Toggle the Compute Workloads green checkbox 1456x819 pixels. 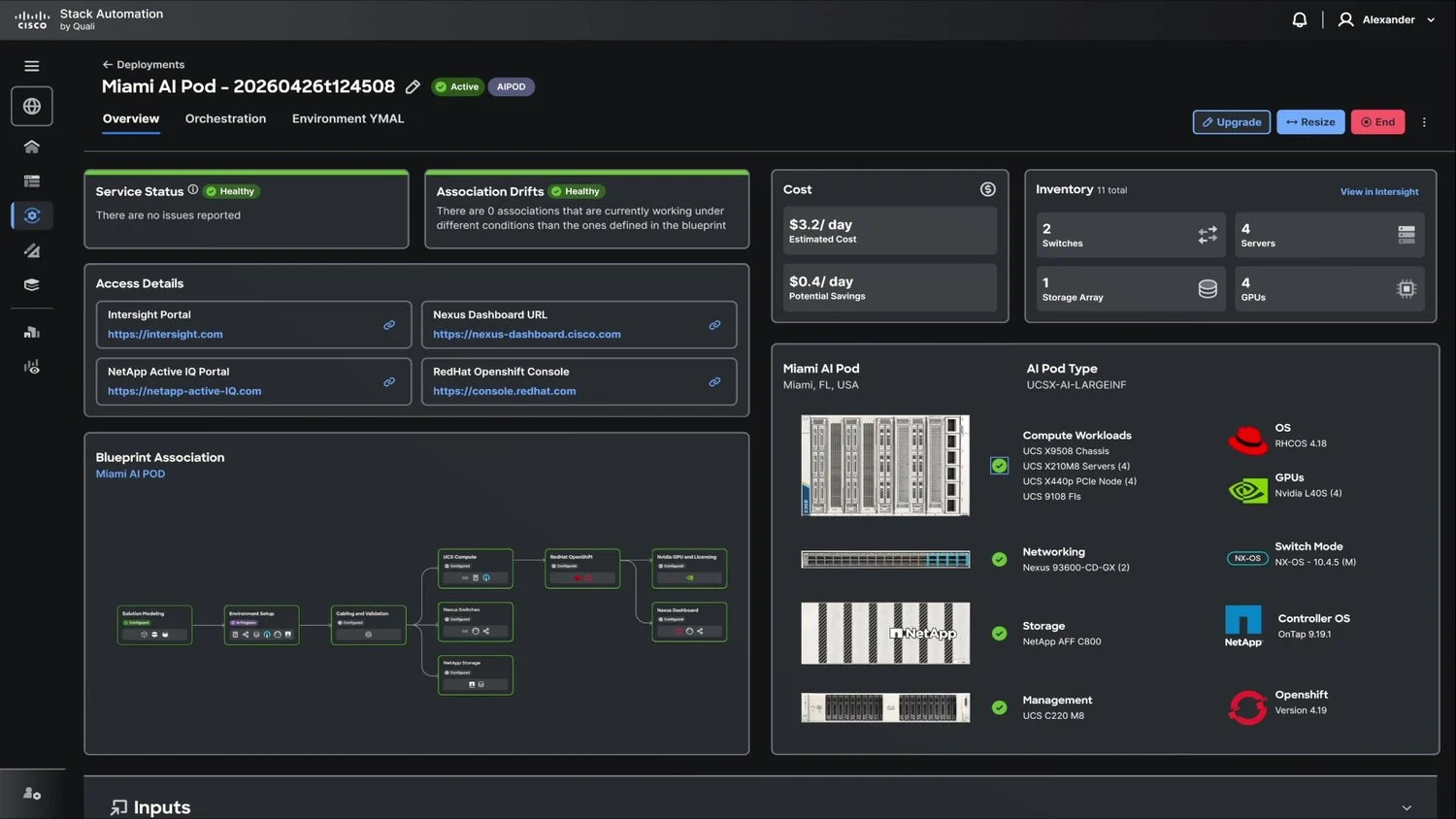(999, 466)
